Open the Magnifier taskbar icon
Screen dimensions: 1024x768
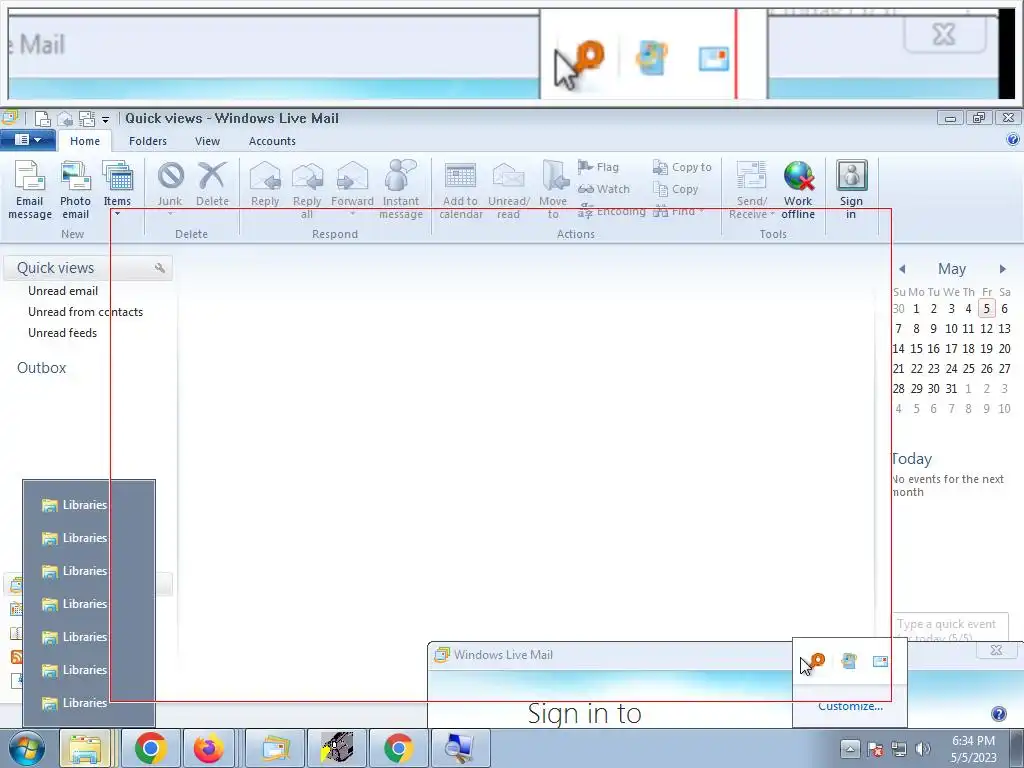point(460,748)
